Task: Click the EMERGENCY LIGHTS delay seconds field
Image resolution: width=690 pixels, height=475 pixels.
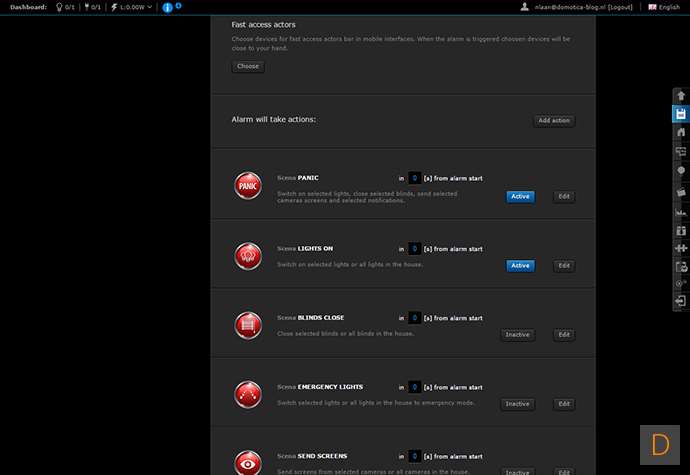Action: pos(414,387)
